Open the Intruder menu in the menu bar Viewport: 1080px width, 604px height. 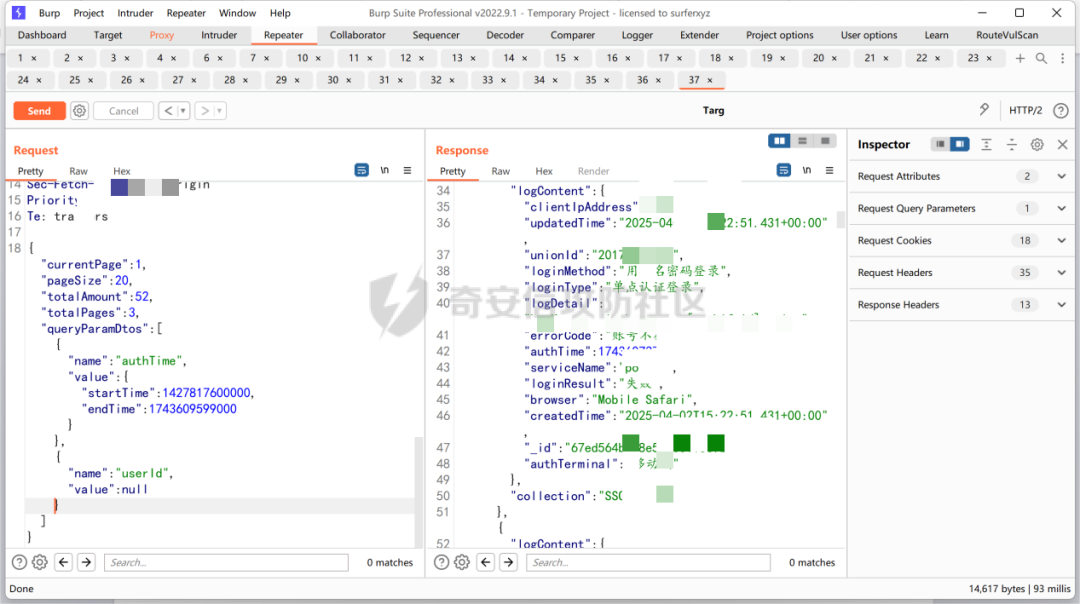coord(135,13)
